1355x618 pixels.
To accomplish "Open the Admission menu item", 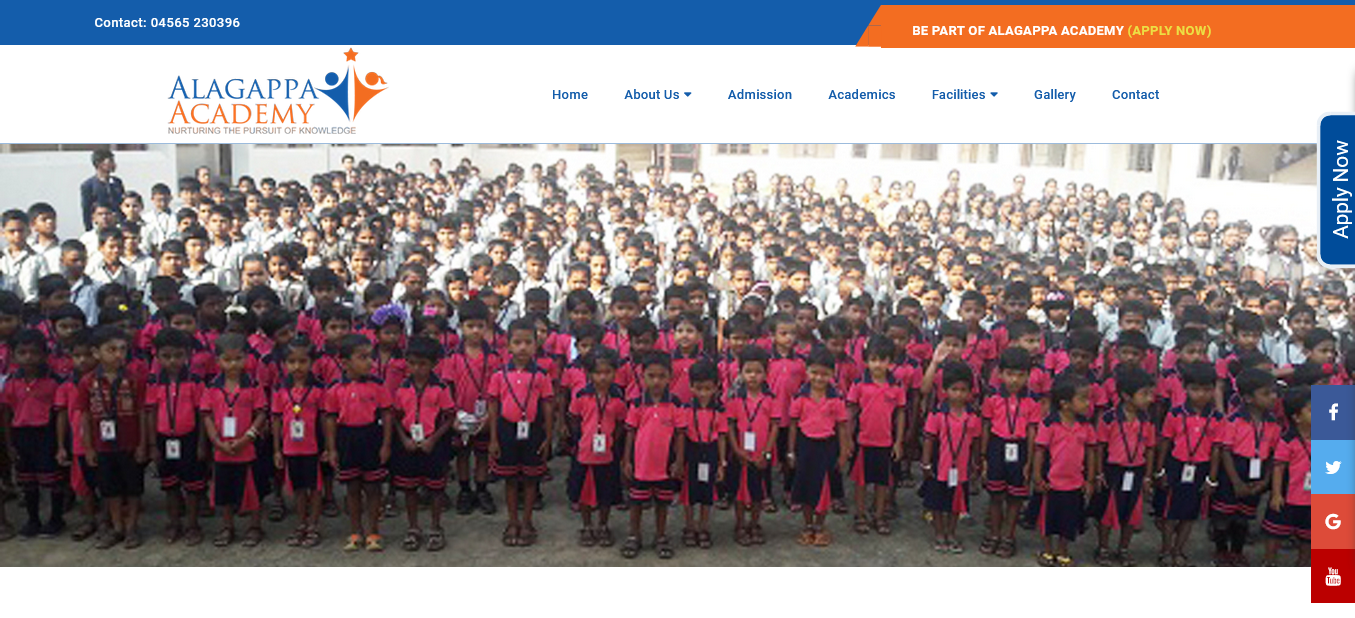I will 760,95.
